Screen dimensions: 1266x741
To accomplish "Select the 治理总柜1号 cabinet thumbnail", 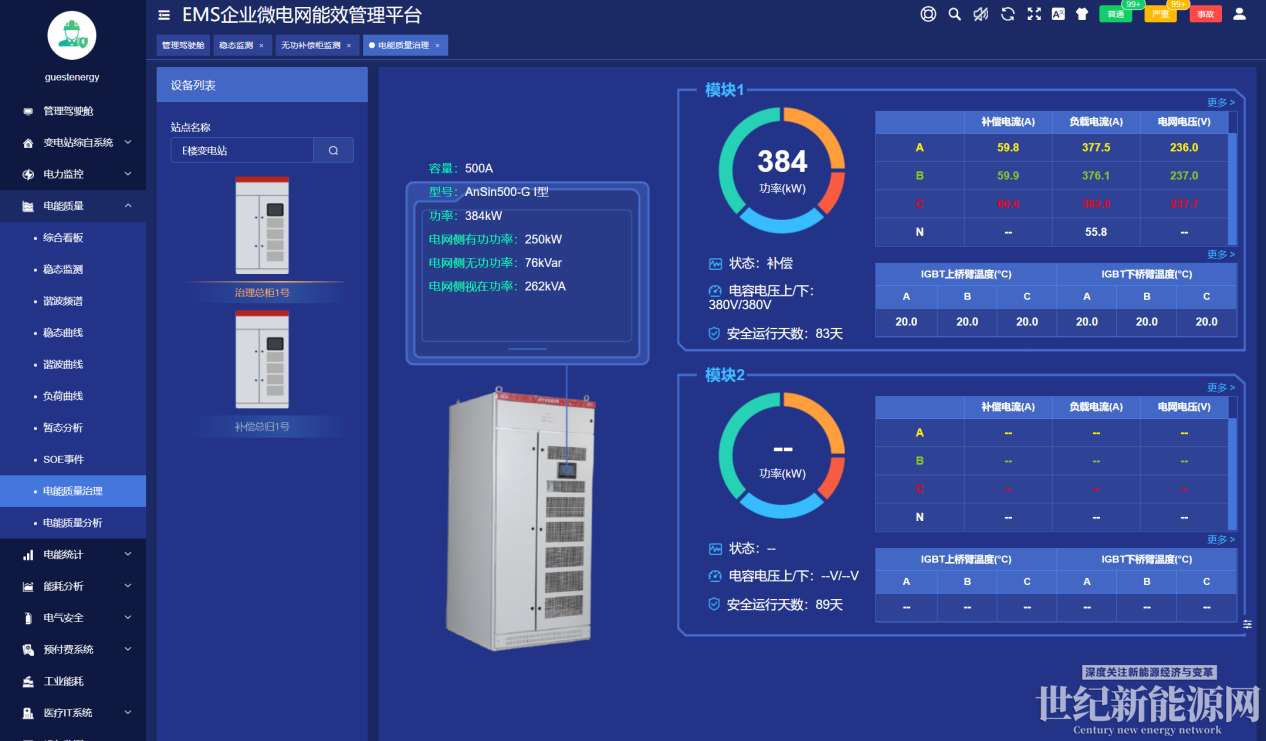I will [x=262, y=225].
